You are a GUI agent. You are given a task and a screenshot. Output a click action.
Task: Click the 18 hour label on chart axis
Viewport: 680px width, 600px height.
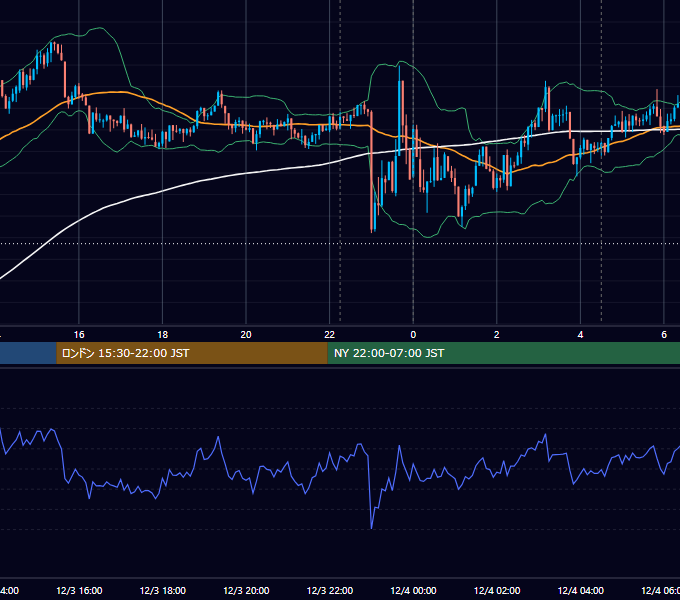point(162,334)
